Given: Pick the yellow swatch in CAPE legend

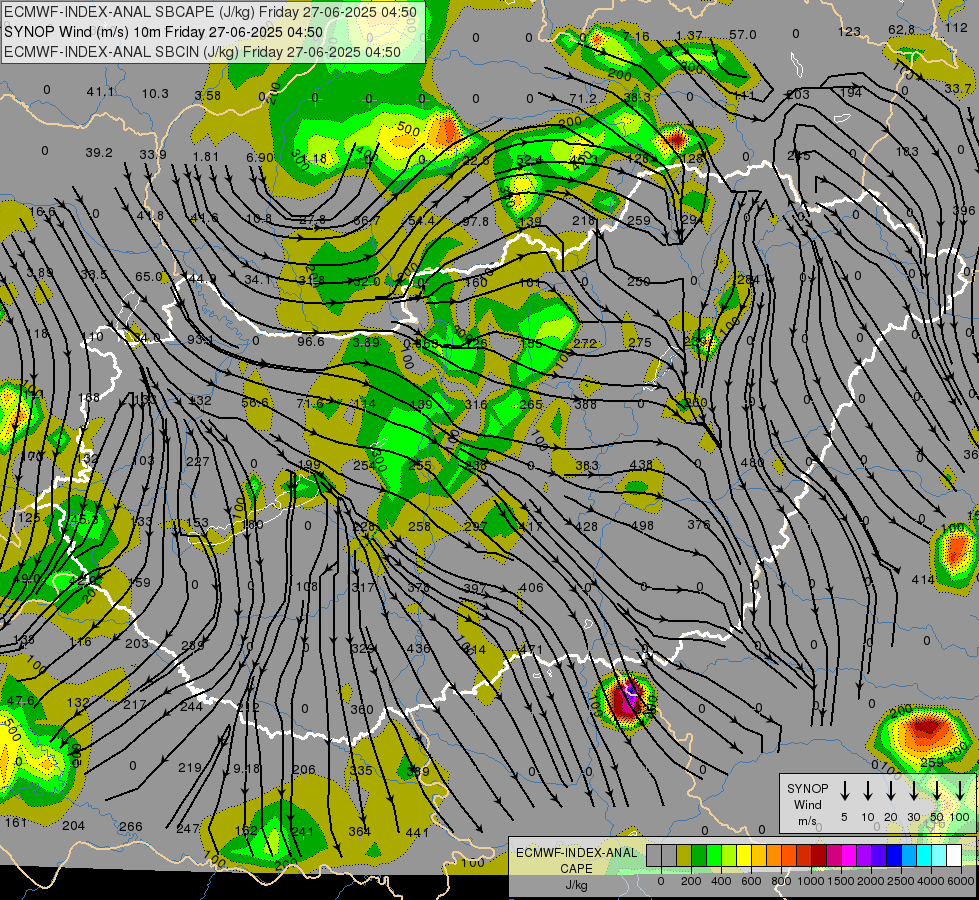Looking at the screenshot, I should tap(744, 856).
